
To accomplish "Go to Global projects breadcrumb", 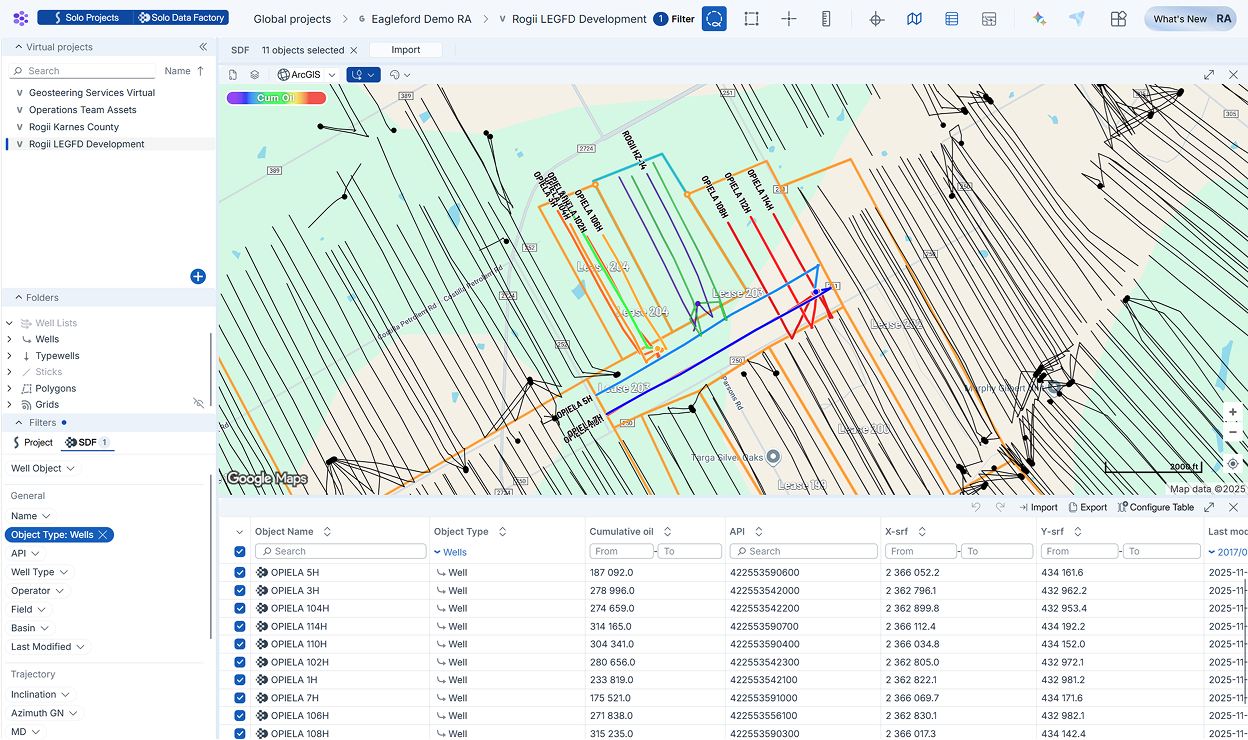I will (x=292, y=19).
